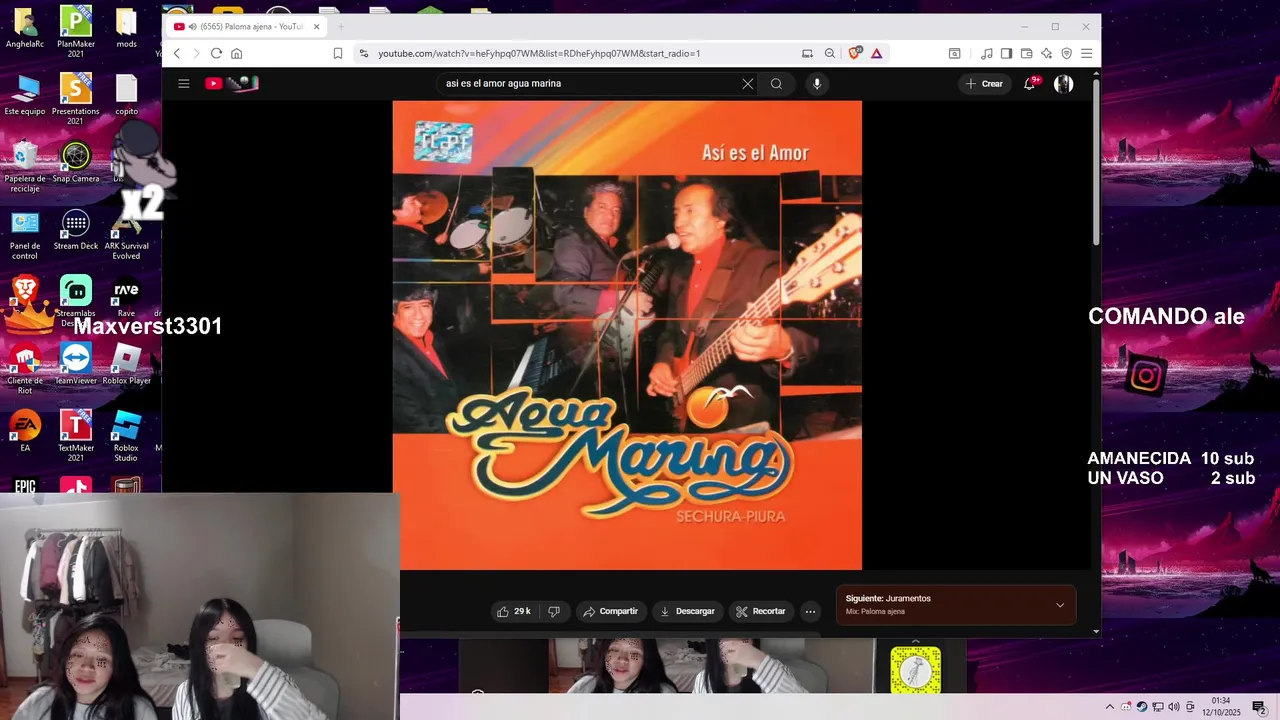This screenshot has width=1280, height=720.
Task: Click the Compartir share button
Action: [x=610, y=611]
